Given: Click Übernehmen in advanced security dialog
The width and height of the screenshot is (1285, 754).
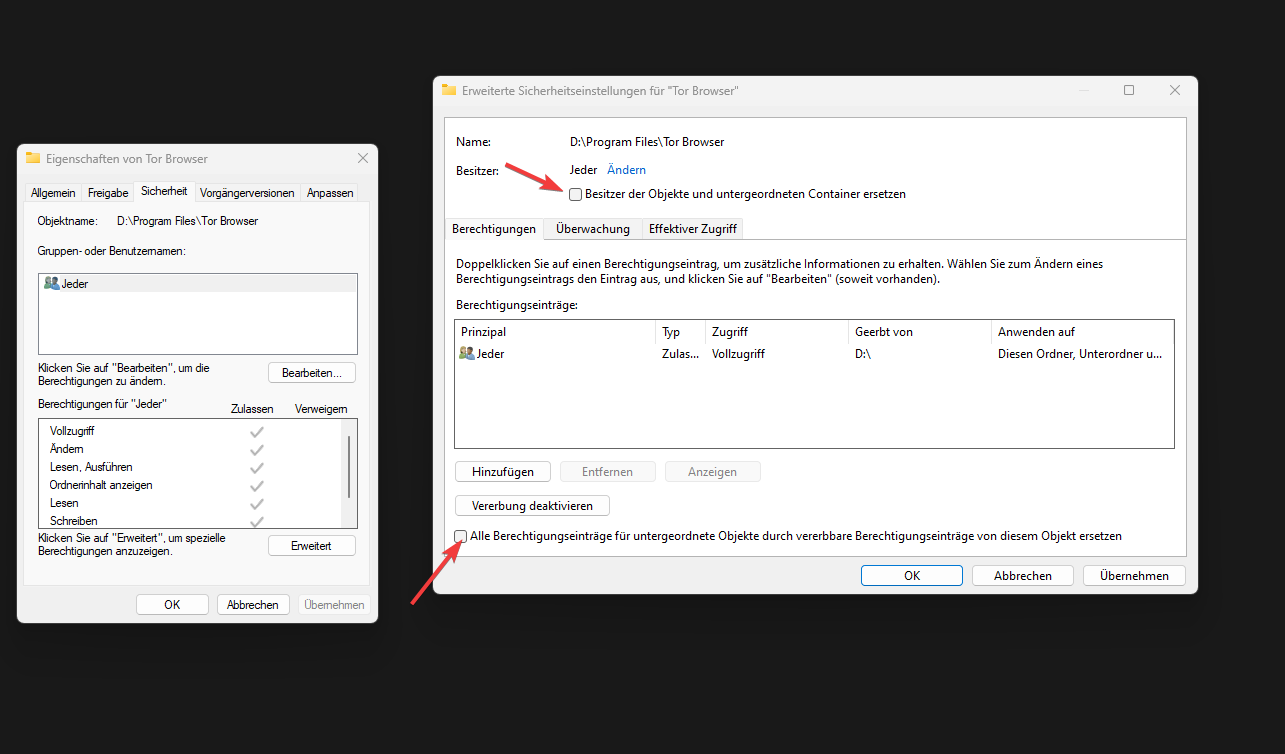Looking at the screenshot, I should [1134, 576].
